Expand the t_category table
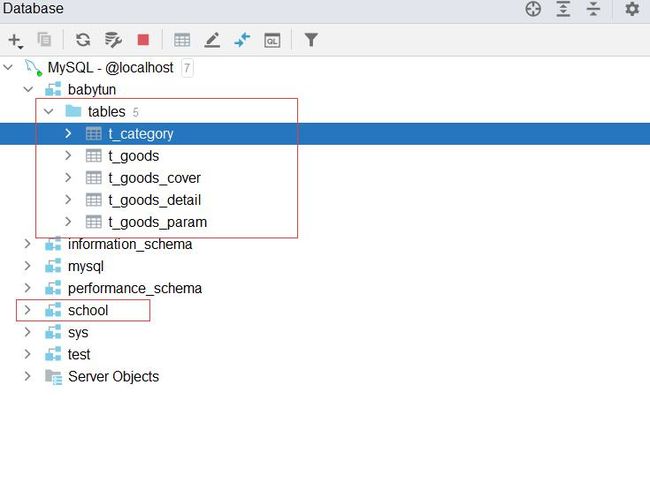650x498 pixels. (x=68, y=133)
